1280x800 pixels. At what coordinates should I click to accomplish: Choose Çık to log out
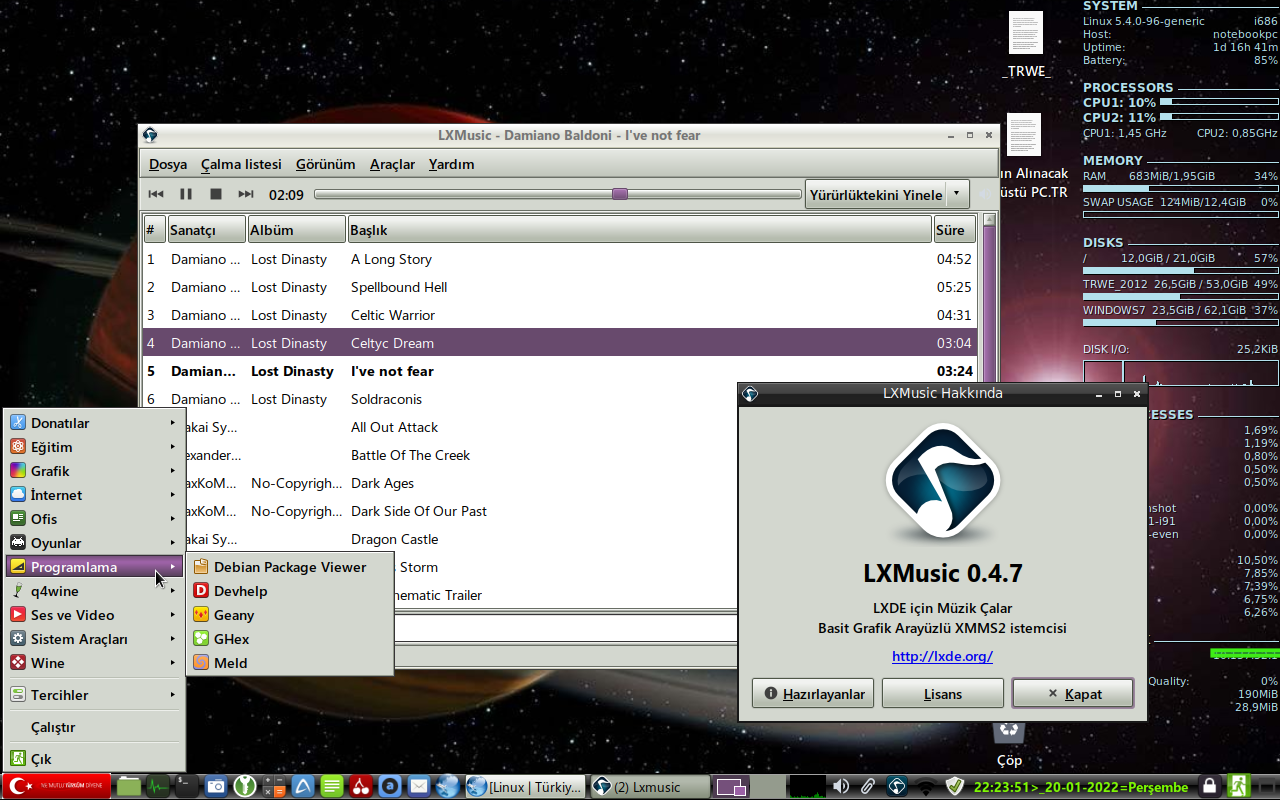tap(95, 759)
